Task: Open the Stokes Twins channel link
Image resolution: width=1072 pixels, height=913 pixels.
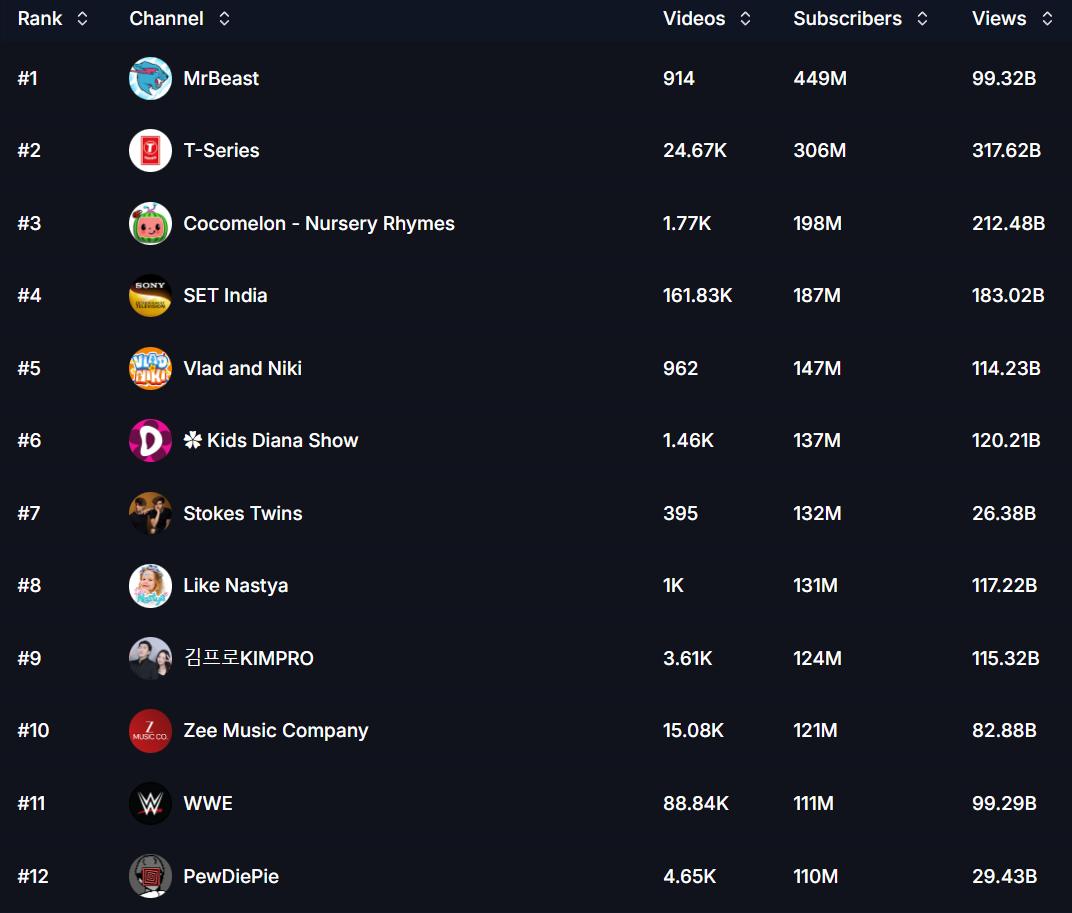Action: (x=242, y=513)
